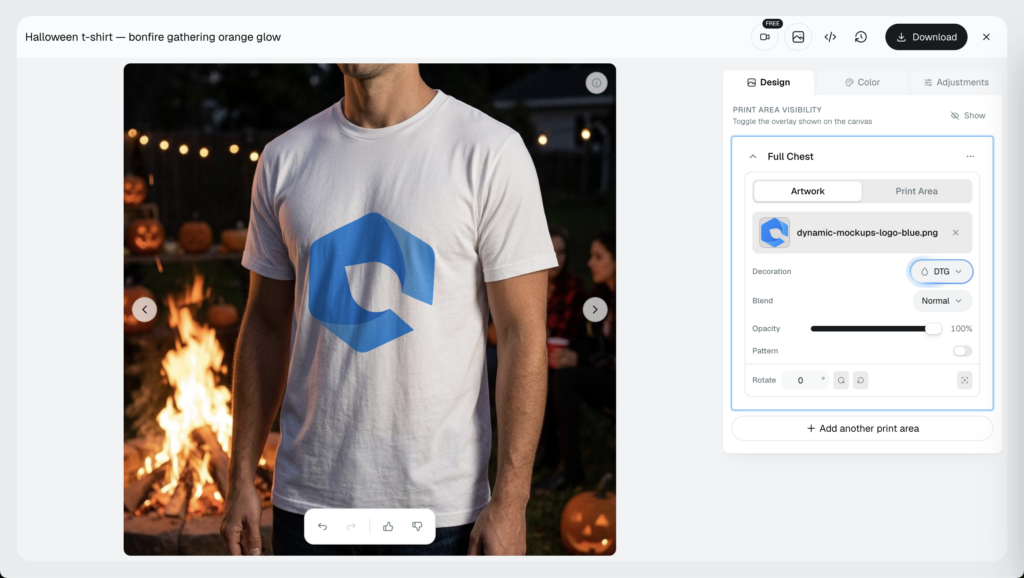
Task: Click the info icon on mockup image
Action: pyautogui.click(x=596, y=83)
